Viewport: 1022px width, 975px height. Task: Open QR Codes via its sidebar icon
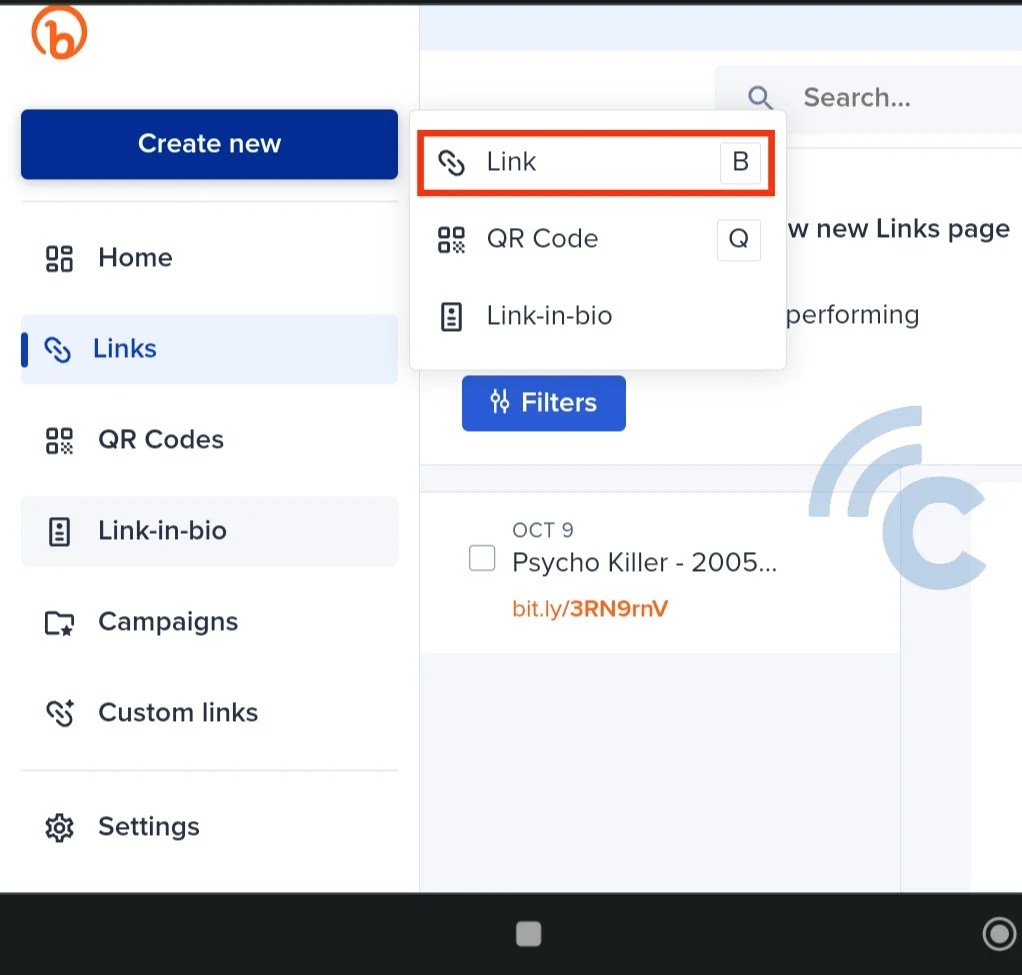coord(58,440)
